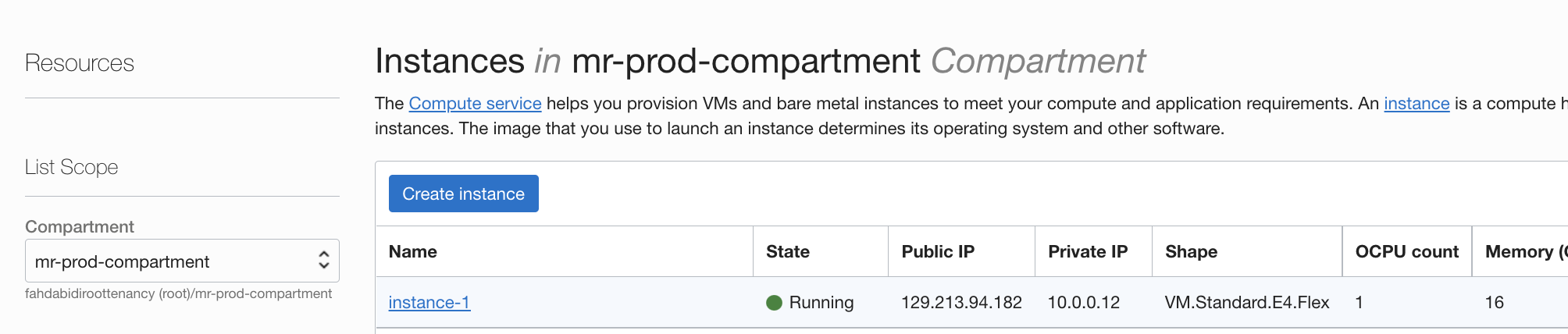Sort by the Shape column header
Viewport: 1568px width, 334px height.
(1191, 251)
